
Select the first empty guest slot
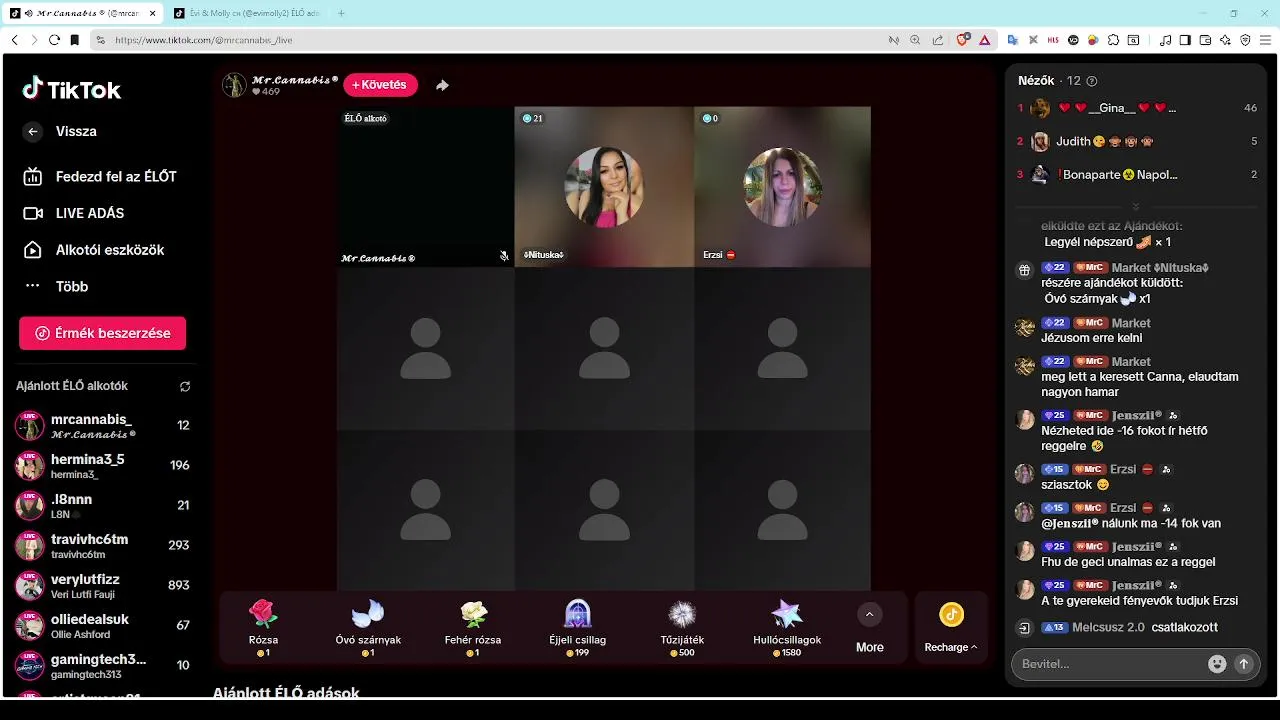coord(425,349)
